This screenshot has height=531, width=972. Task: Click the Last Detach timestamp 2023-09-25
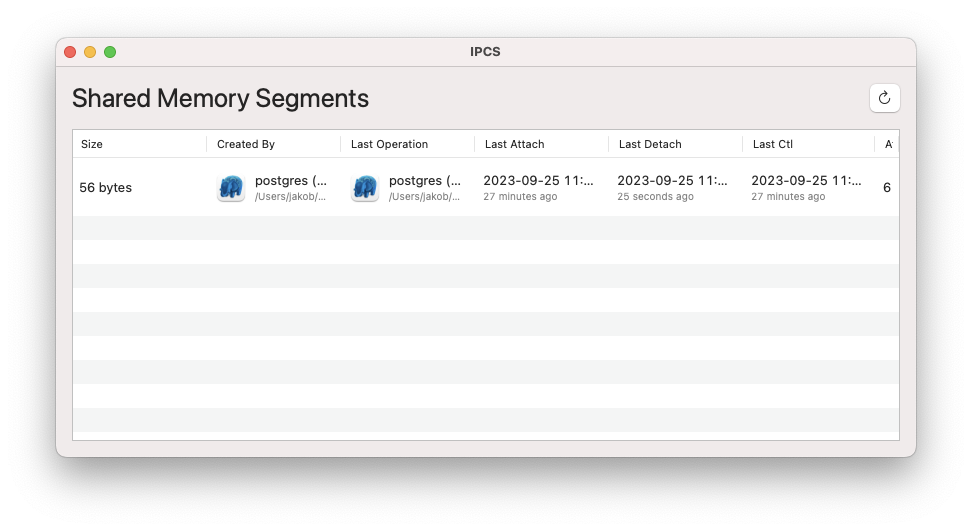coord(672,180)
